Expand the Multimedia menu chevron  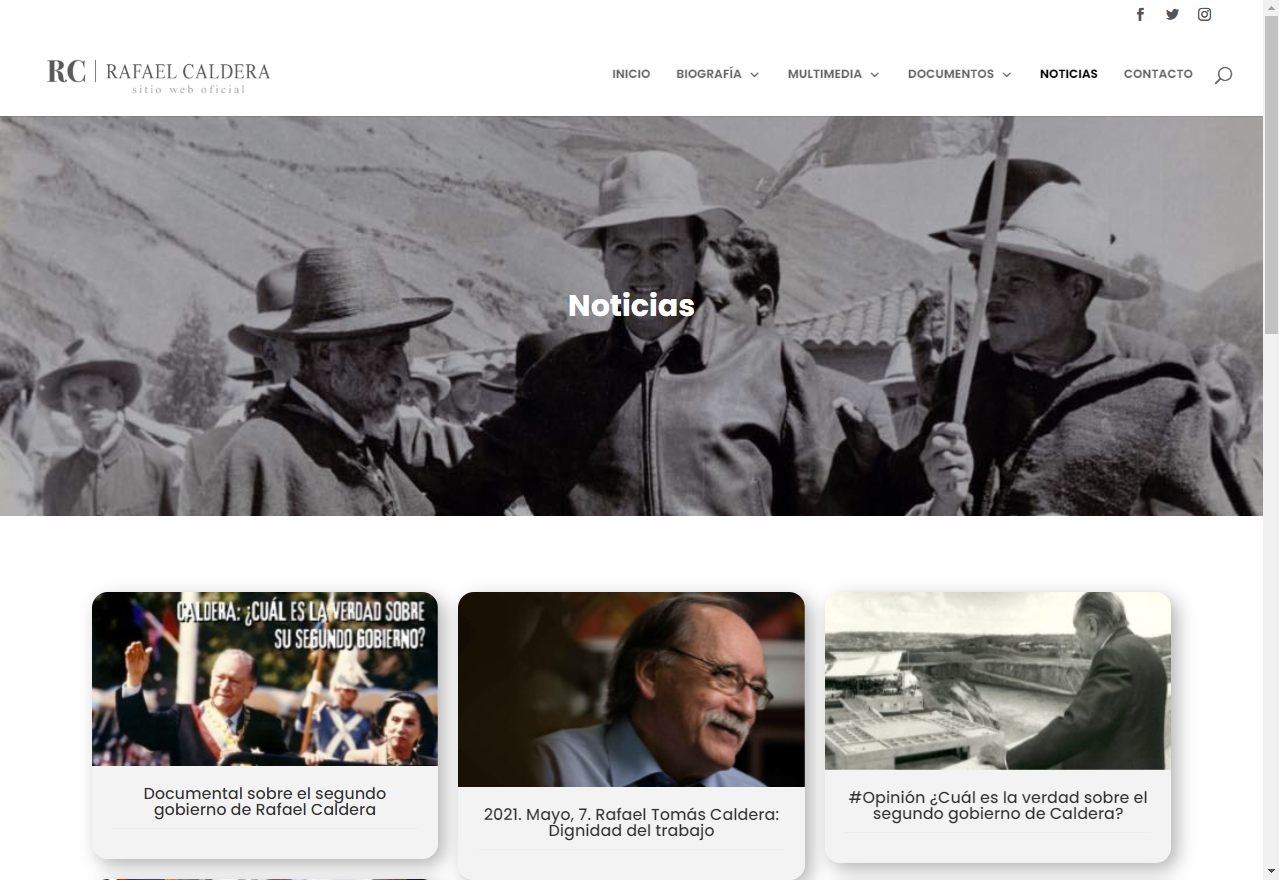874,75
